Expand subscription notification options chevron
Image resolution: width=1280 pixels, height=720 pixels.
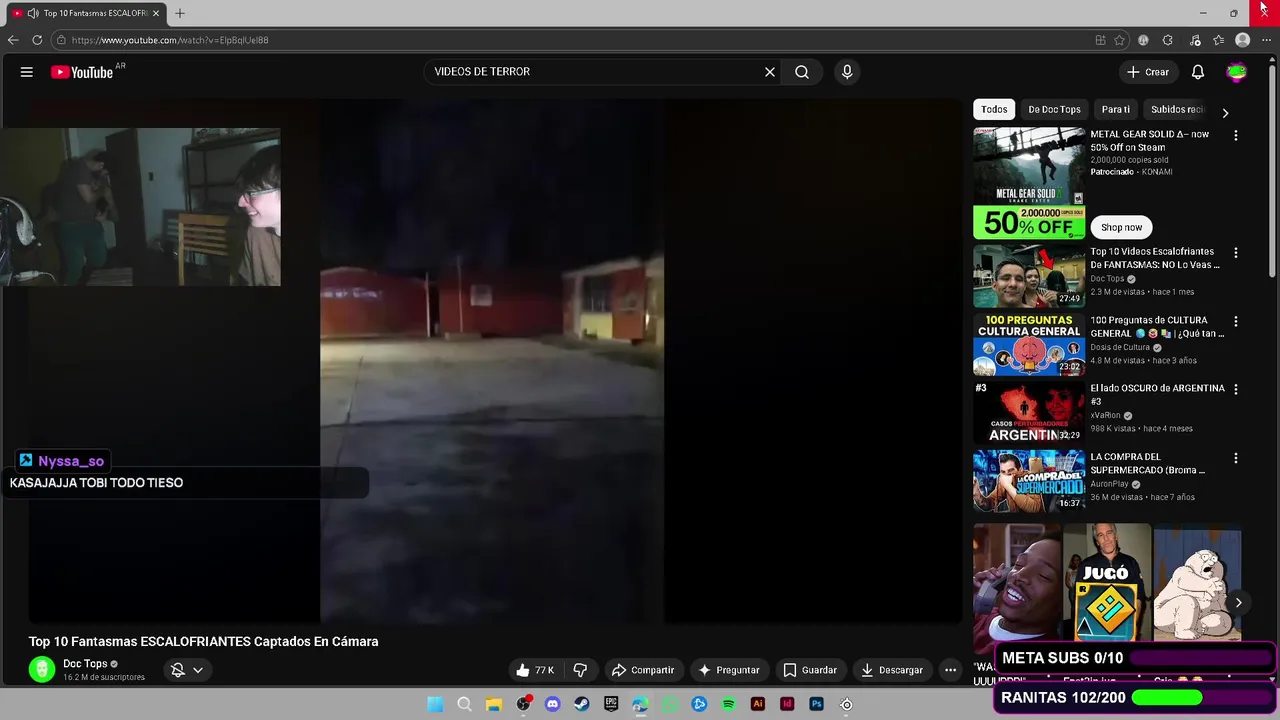198,670
